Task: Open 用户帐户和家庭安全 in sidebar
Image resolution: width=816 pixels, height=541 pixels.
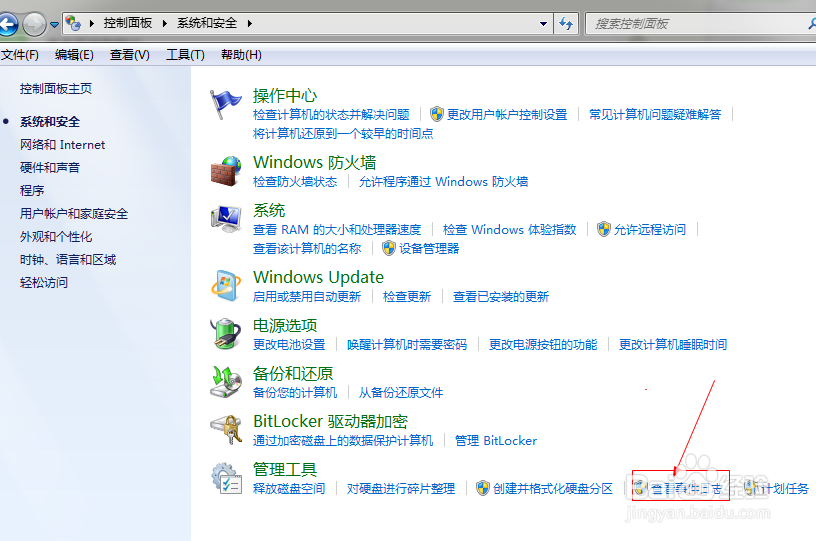Action: pos(74,214)
